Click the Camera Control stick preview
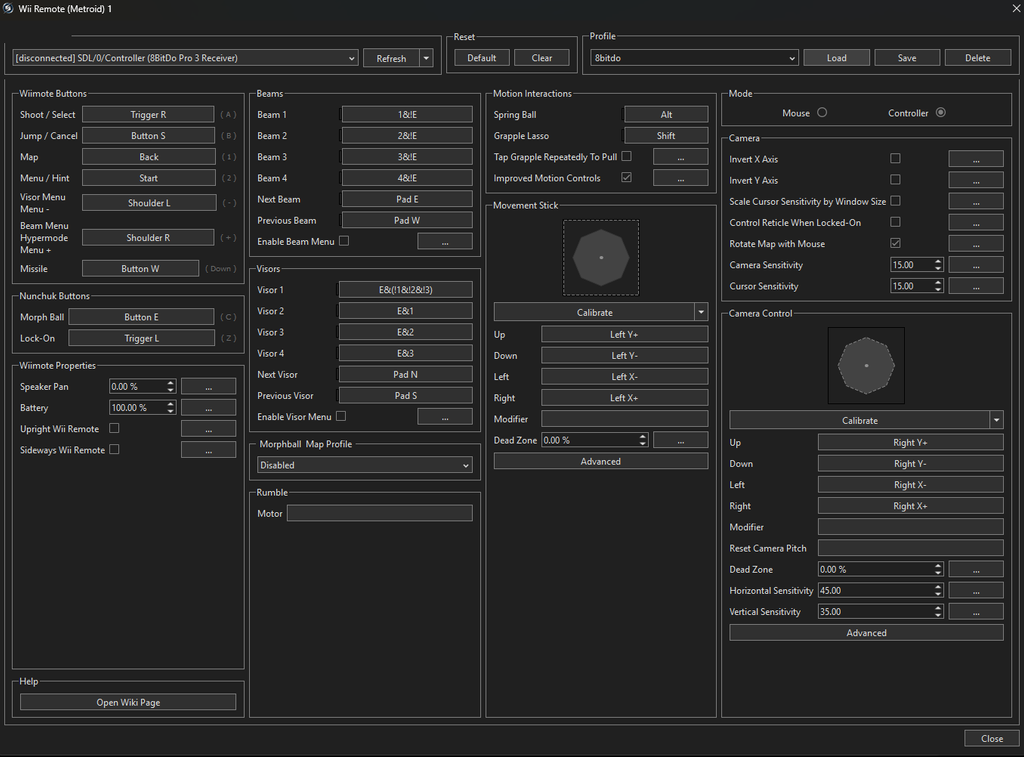This screenshot has height=757, width=1024. click(x=866, y=365)
